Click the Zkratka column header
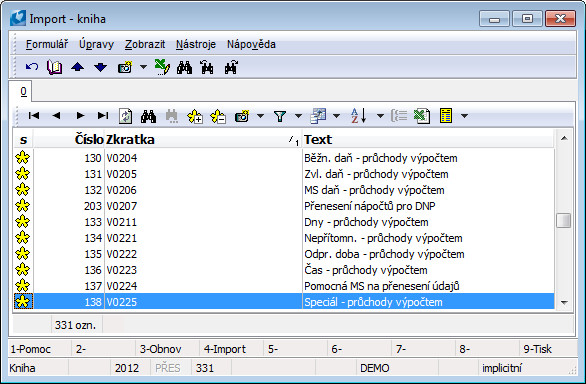The width and height of the screenshot is (586, 384). click(203, 139)
